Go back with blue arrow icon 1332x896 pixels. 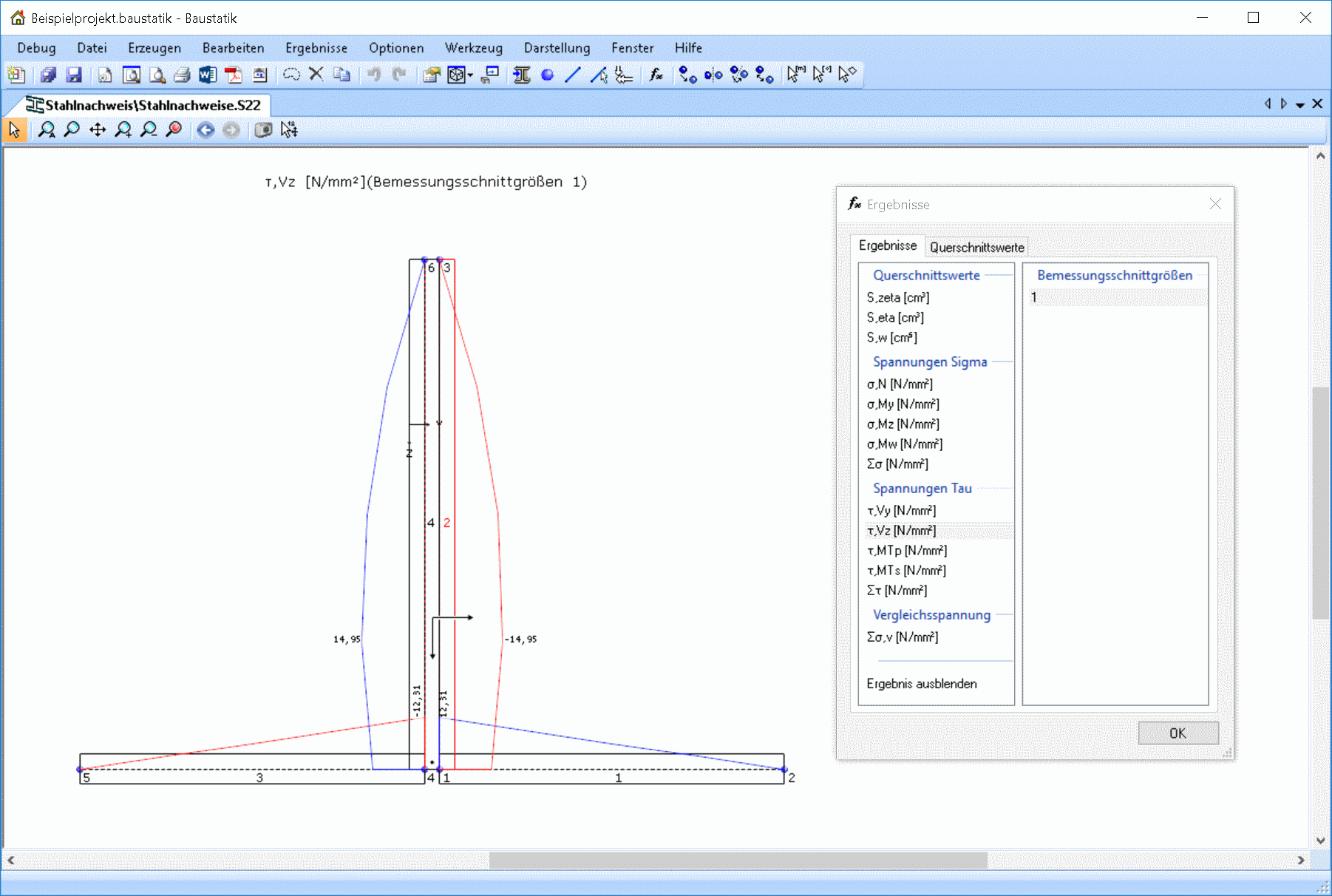click(x=205, y=130)
